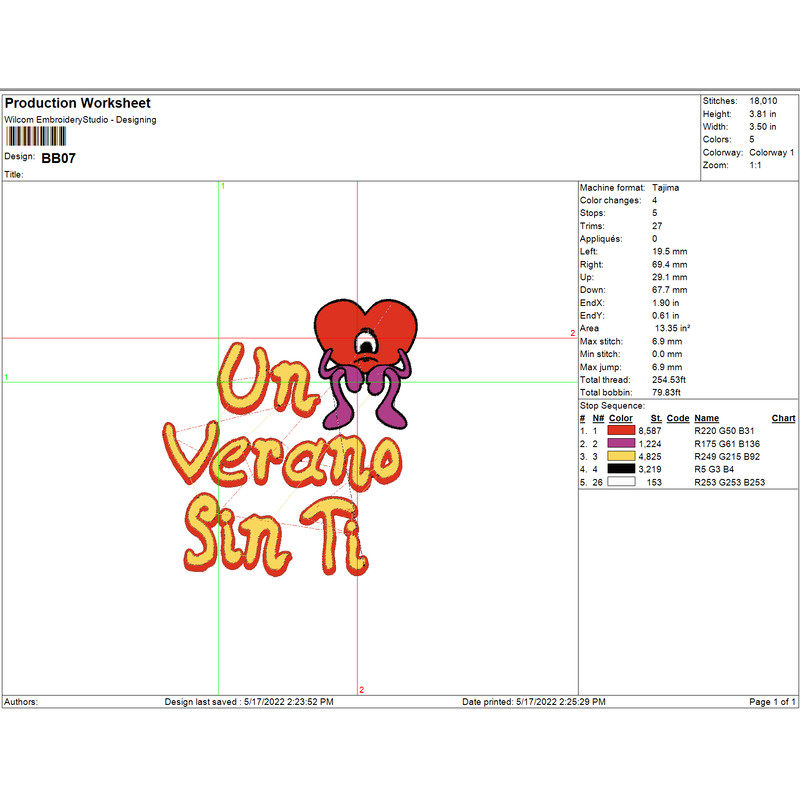Click the Page 1 of 1 label
This screenshot has width=800, height=800.
(x=772, y=702)
